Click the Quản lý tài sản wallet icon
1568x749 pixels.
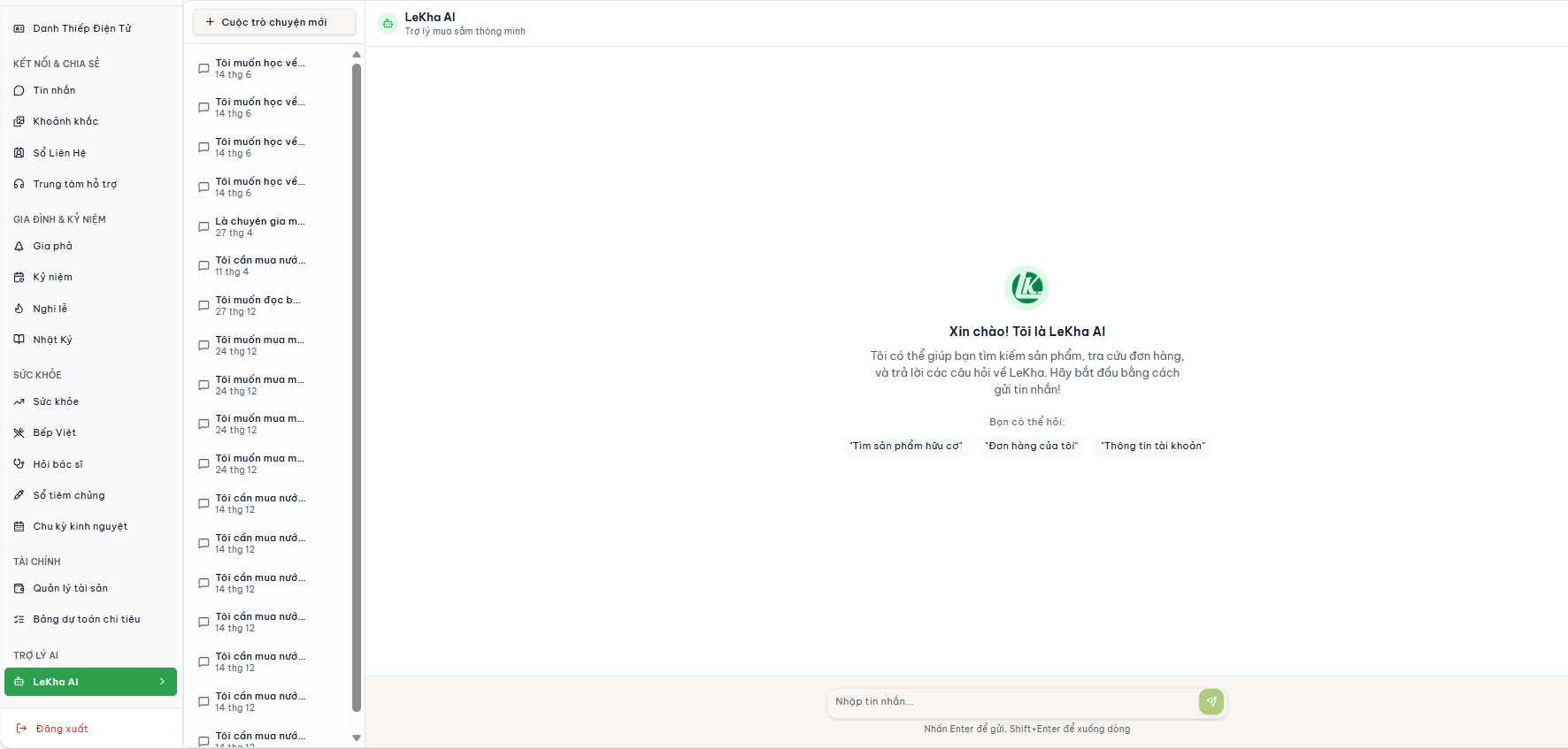pyautogui.click(x=19, y=588)
